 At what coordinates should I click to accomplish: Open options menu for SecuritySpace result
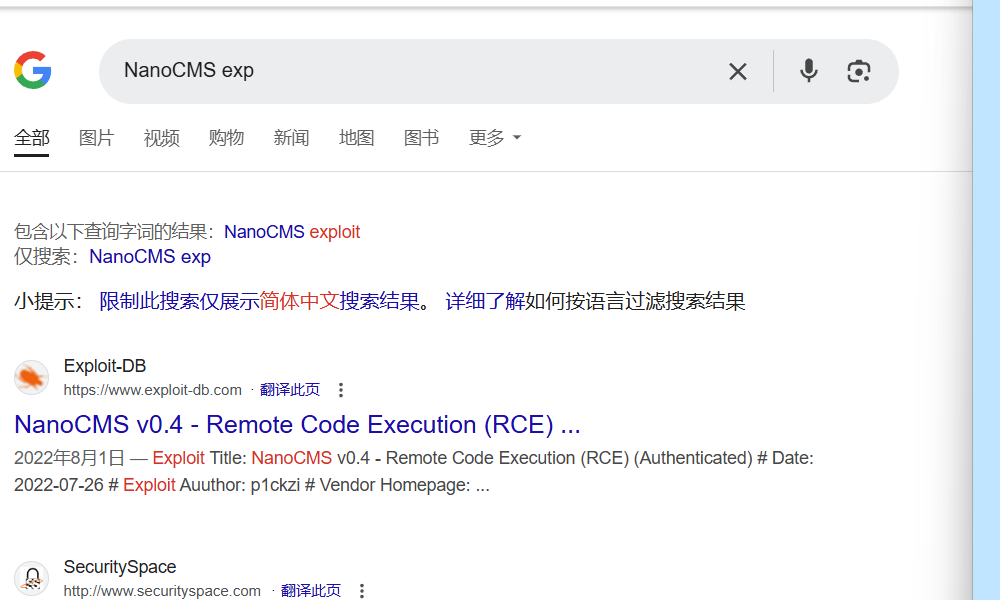point(362,591)
